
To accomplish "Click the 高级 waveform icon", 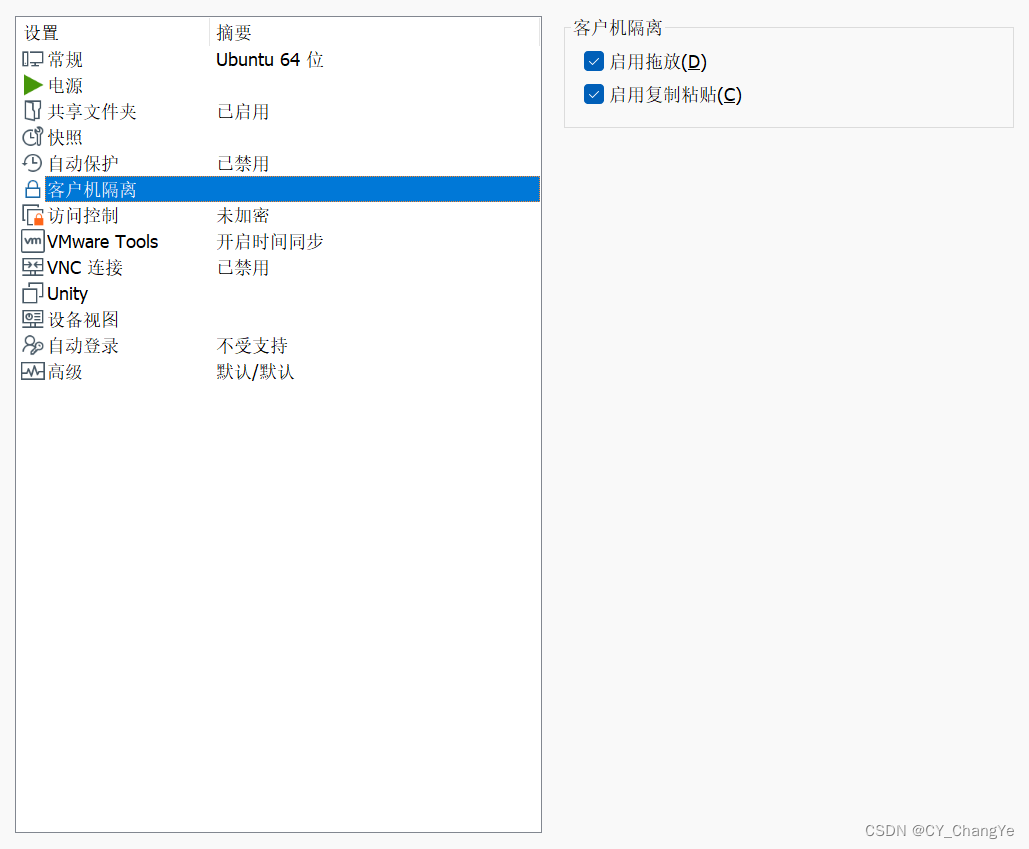I will (32, 371).
